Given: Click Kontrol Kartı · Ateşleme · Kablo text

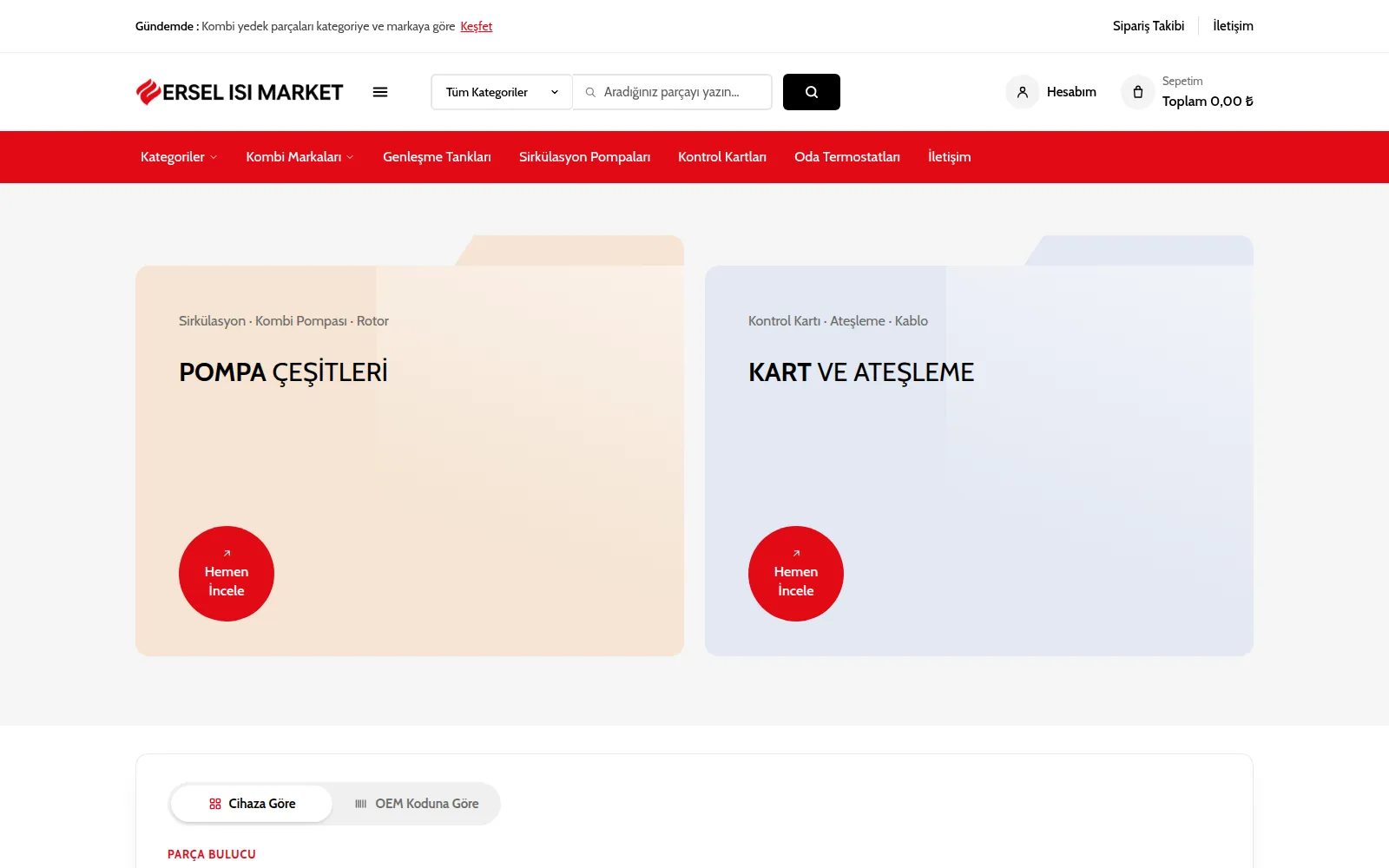Looking at the screenshot, I should (838, 321).
